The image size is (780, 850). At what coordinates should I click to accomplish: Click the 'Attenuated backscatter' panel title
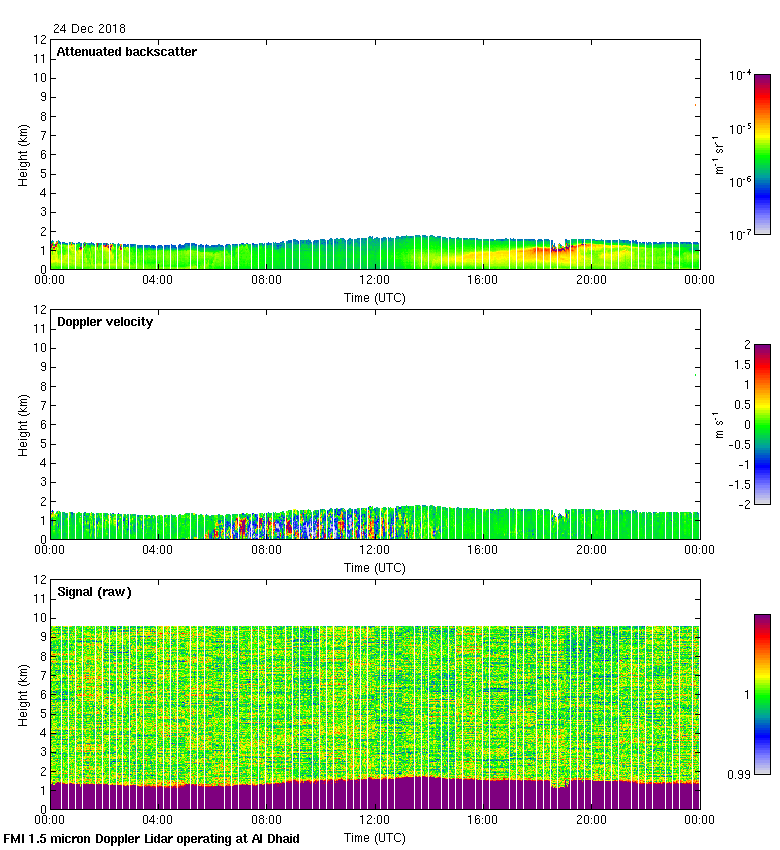[x=126, y=52]
